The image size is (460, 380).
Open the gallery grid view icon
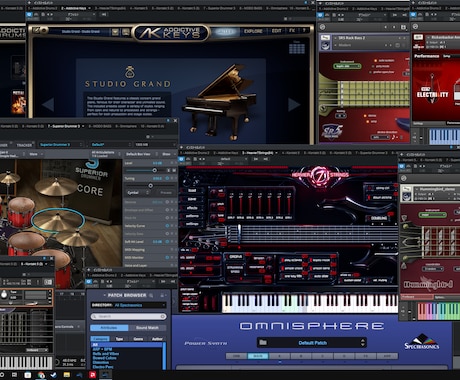pyautogui.click(x=297, y=48)
